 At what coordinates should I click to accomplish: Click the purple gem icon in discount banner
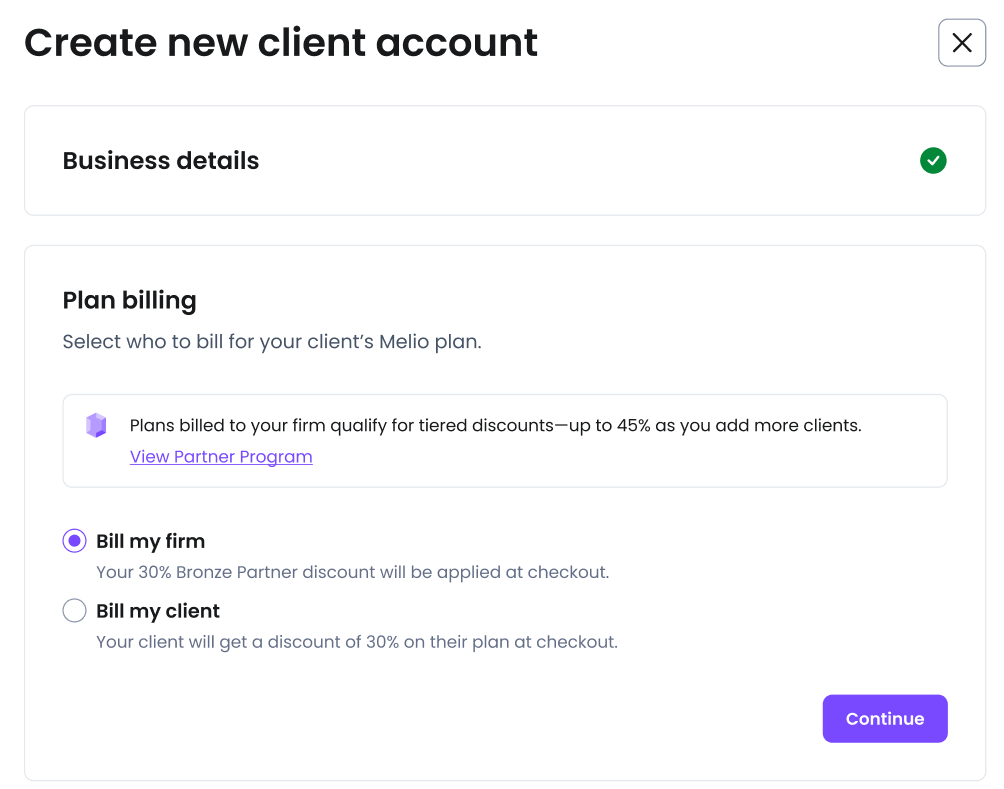96,425
